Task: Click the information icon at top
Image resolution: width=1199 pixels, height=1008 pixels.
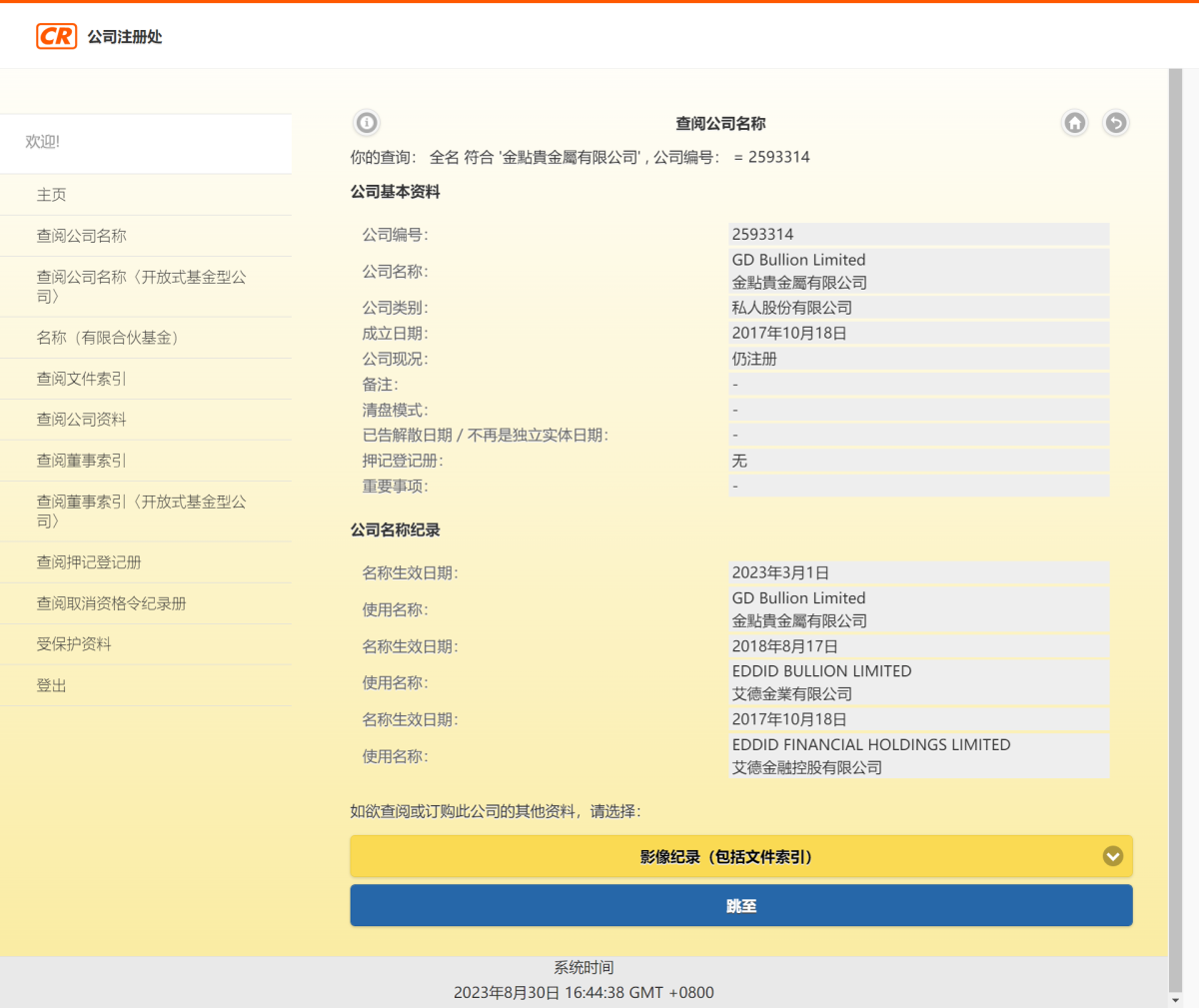Action: coord(366,122)
